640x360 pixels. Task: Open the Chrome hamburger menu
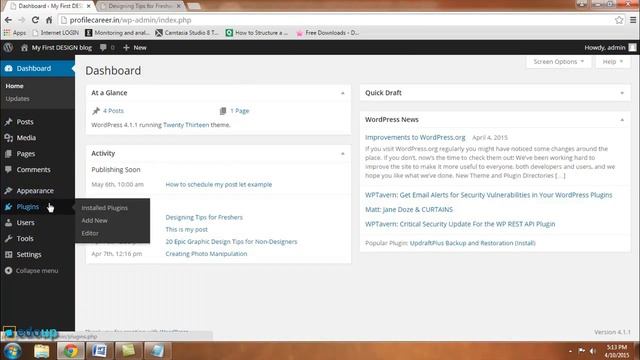[x=633, y=20]
